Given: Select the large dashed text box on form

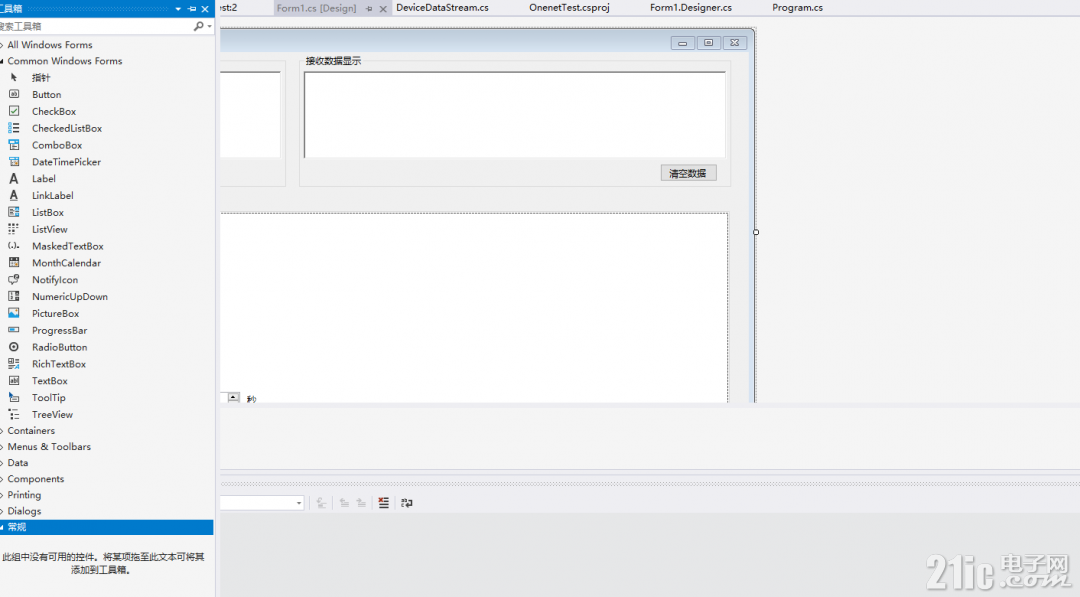Looking at the screenshot, I should click(474, 307).
